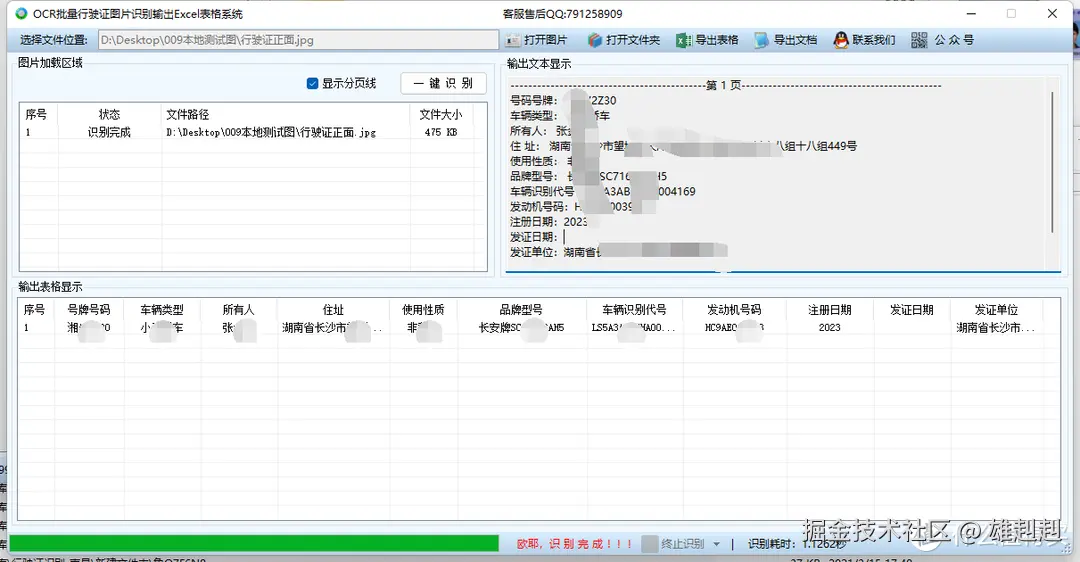
Task: Select the 导出表格 toolbar label
Action: (x=716, y=41)
